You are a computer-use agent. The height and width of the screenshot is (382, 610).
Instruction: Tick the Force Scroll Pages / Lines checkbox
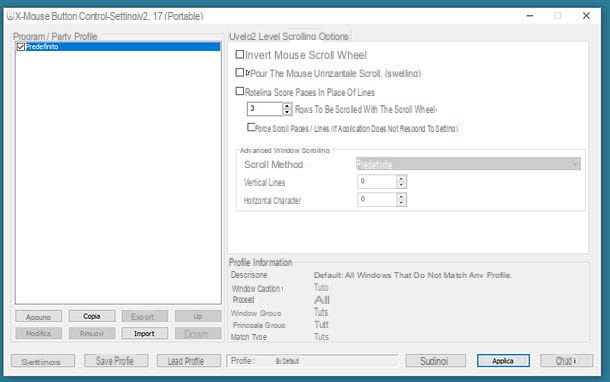251,127
